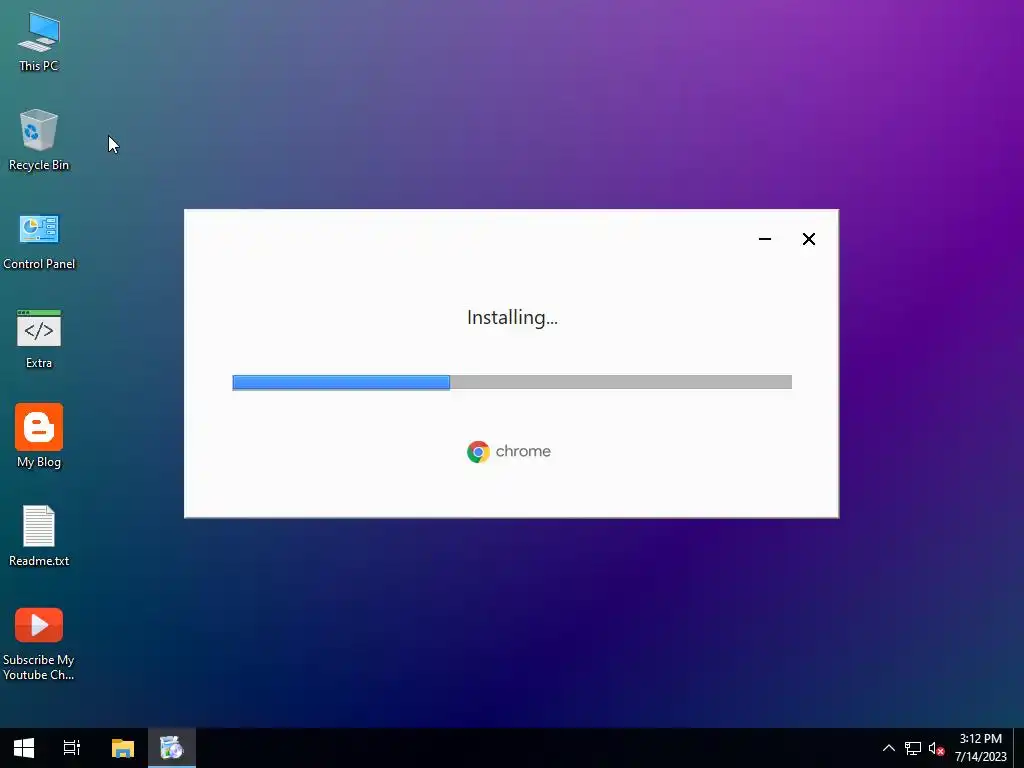Screen dimensions: 1024x768
Task: Select the Recycle Bin icon
Action: coord(39,140)
